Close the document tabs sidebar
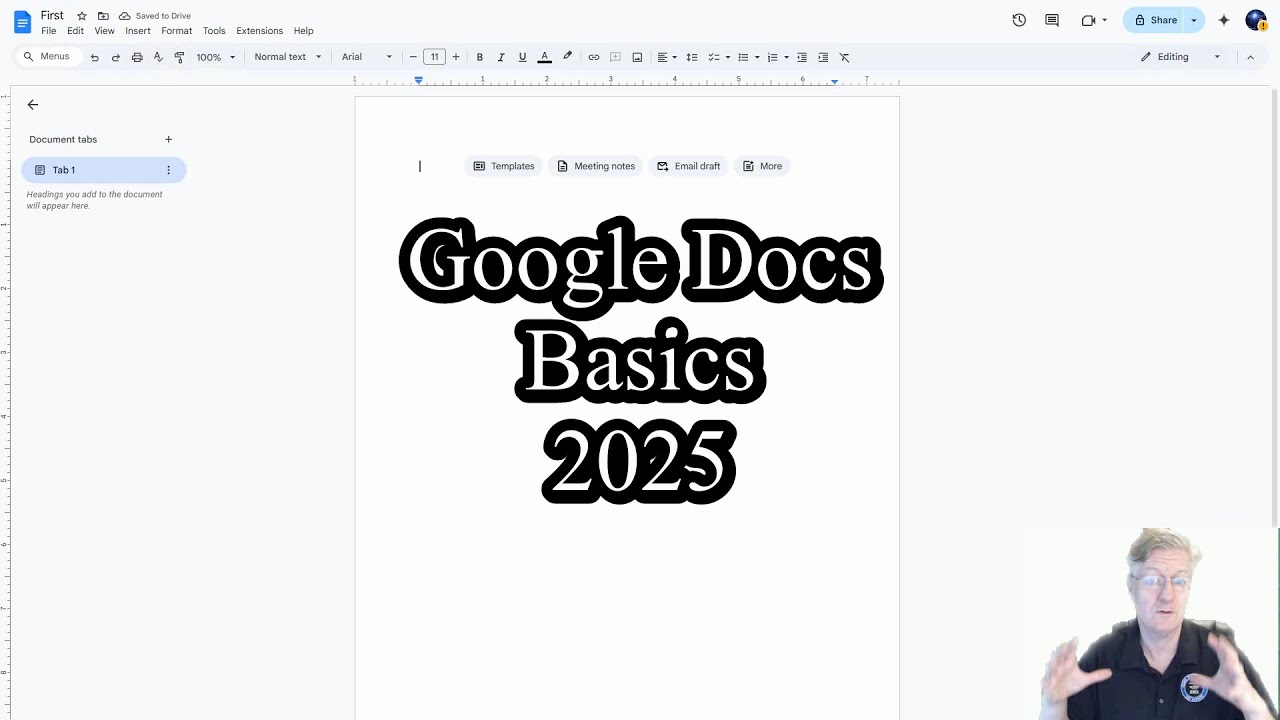Viewport: 1280px width, 720px height. tap(33, 104)
